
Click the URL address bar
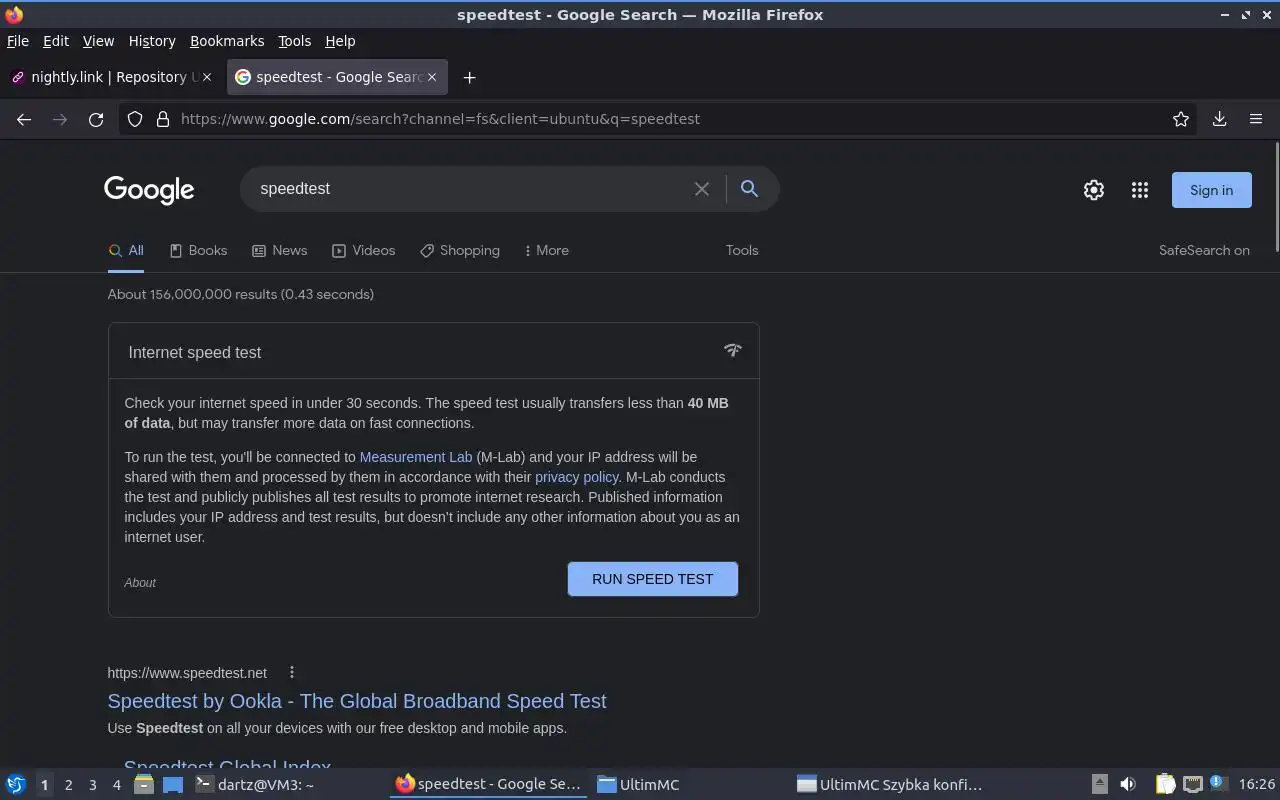tap(660, 119)
